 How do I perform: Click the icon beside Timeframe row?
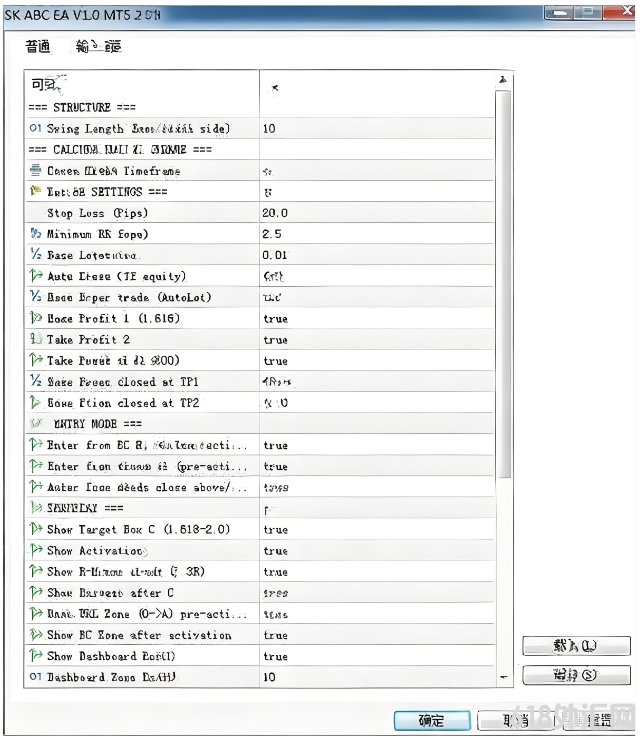pyautogui.click(x=35, y=170)
